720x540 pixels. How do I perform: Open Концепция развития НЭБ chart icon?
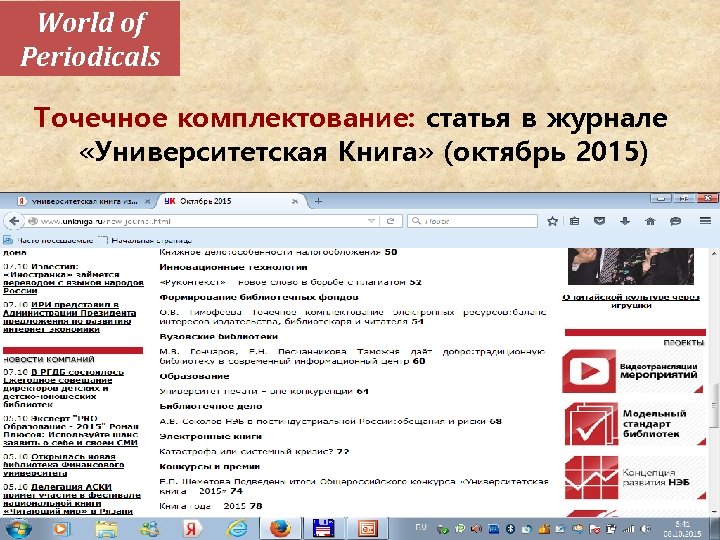coord(591,478)
